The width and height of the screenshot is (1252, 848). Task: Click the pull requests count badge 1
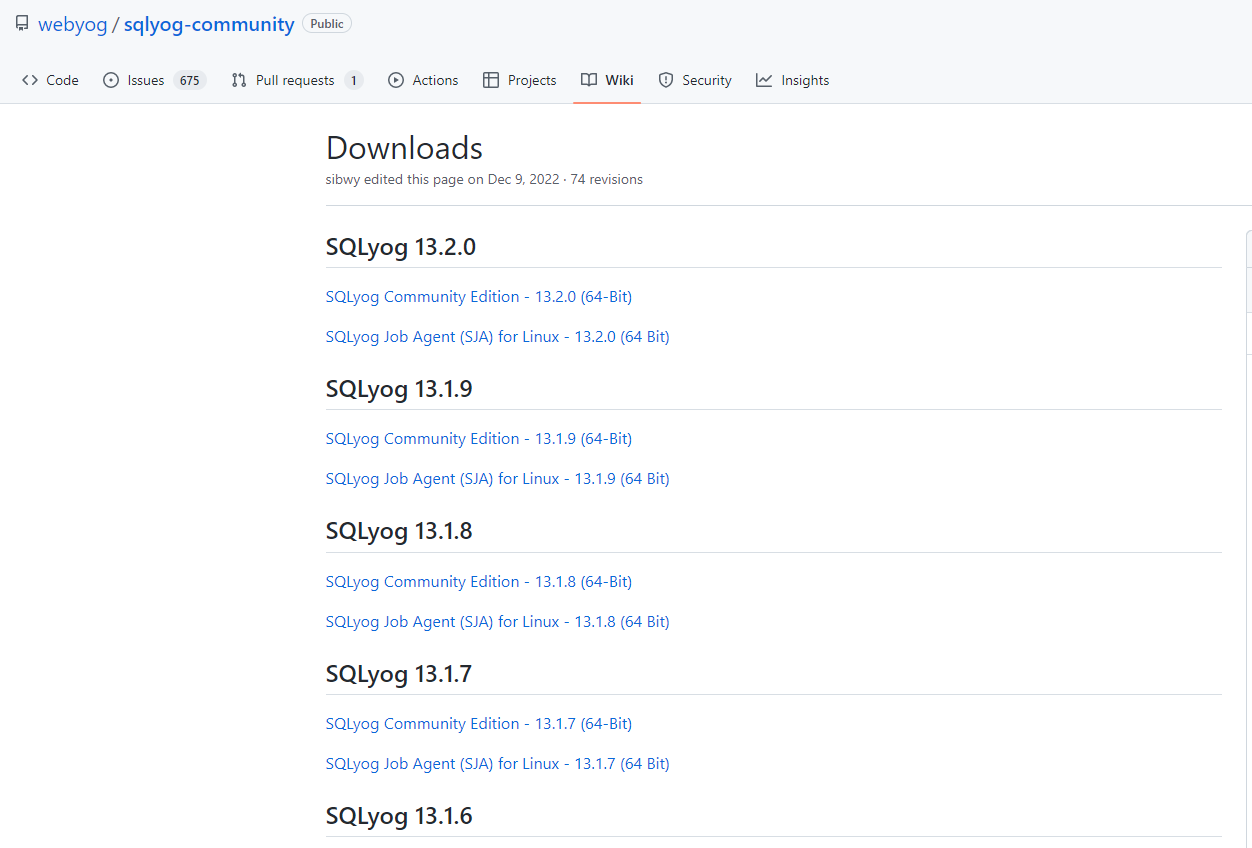[x=354, y=80]
